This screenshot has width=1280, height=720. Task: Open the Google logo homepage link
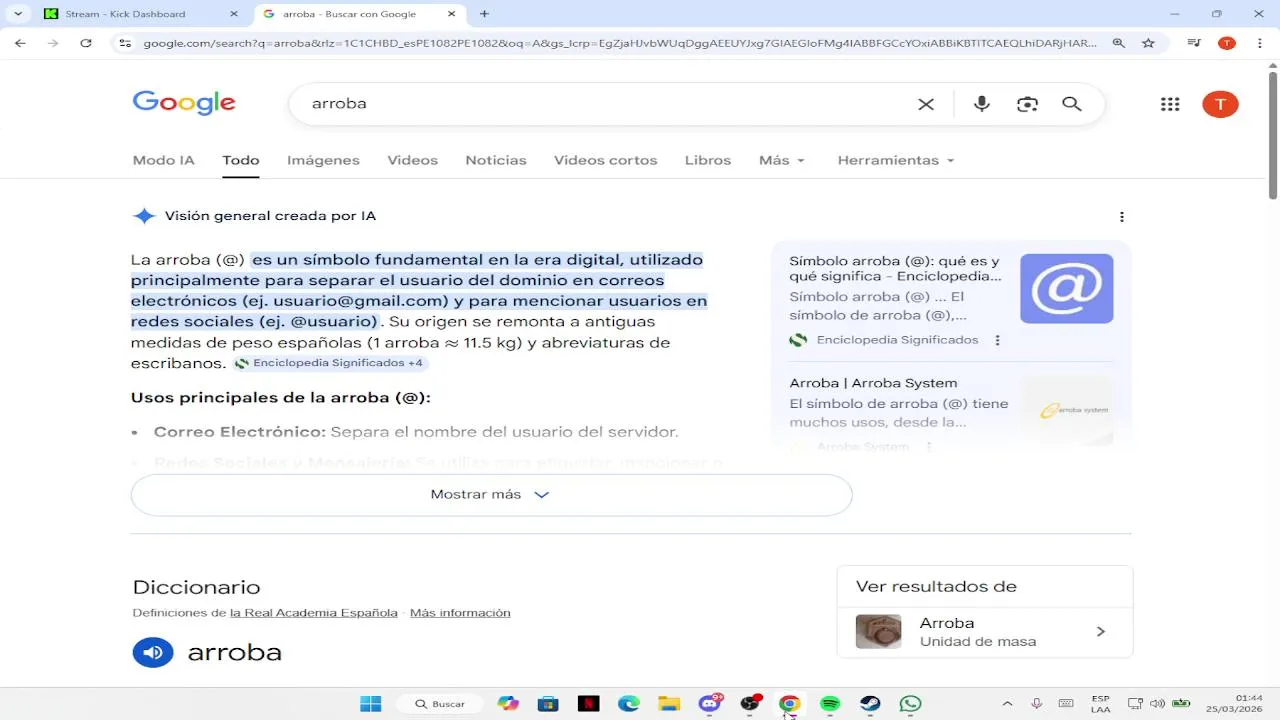[184, 103]
